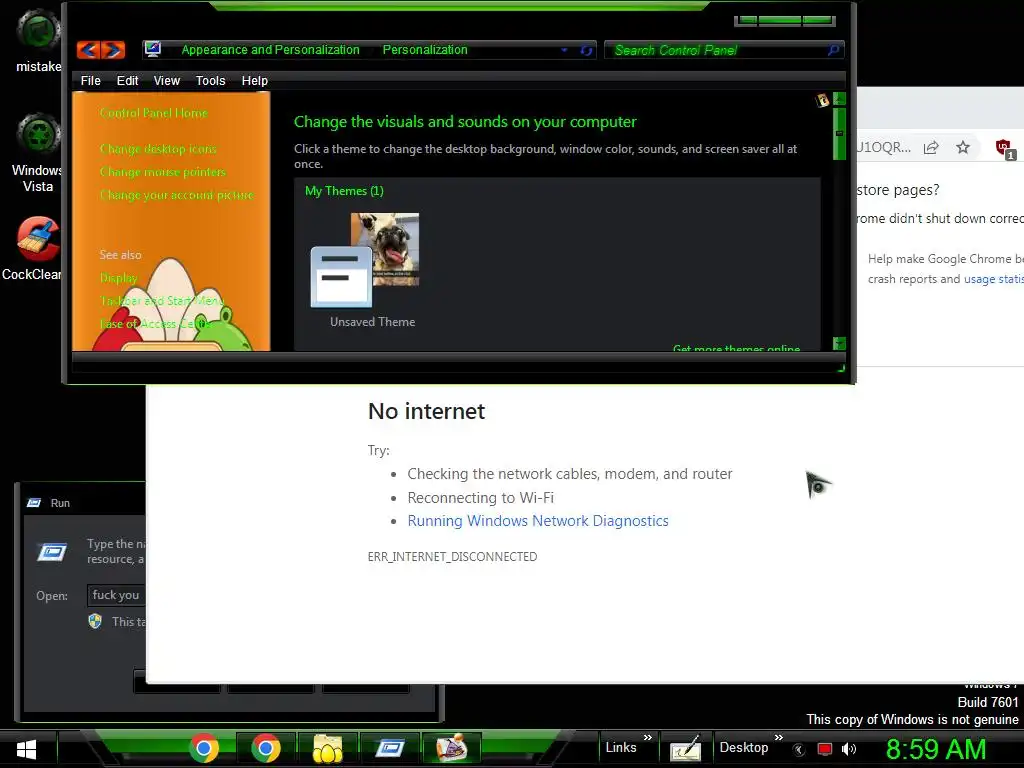1024x768 pixels.
Task: Open the File menu
Action: tap(91, 81)
